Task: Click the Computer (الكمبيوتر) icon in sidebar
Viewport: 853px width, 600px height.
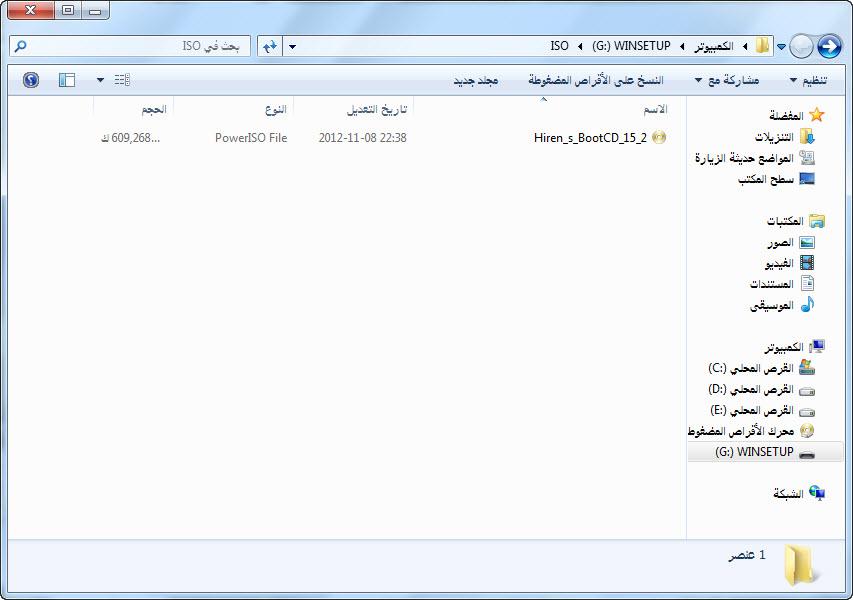Action: tap(817, 347)
